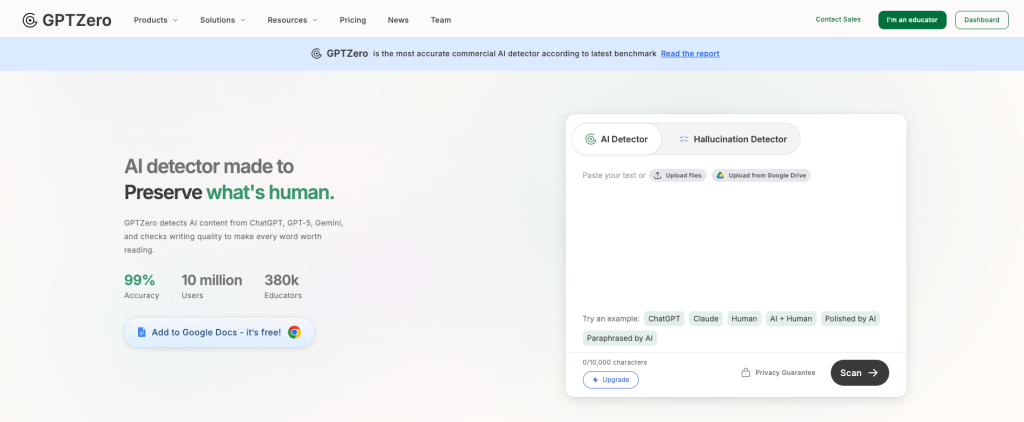
Task: Click the Google Docs document icon
Action: pos(142,332)
